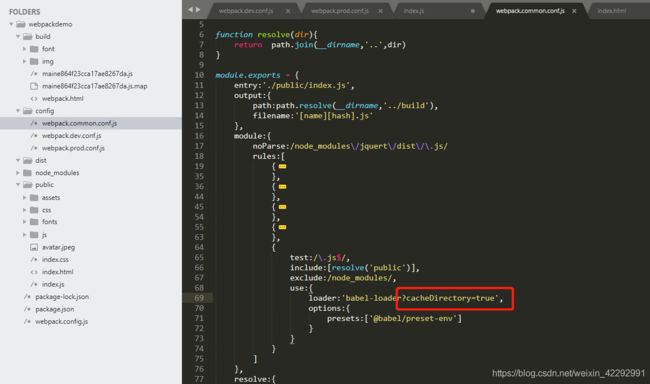Click the assets folder icon
This screenshot has height=384, width=650.
coord(34,197)
